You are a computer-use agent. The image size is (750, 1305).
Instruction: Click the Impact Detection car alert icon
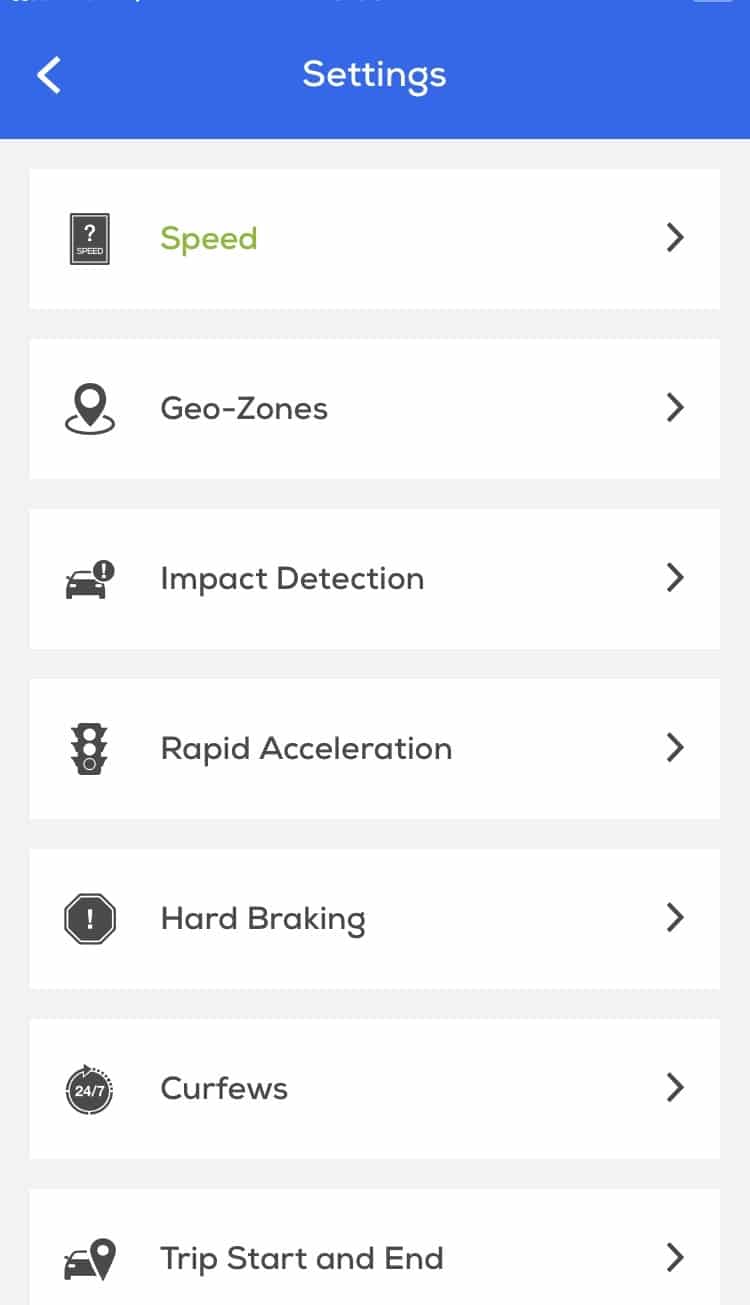tap(90, 579)
